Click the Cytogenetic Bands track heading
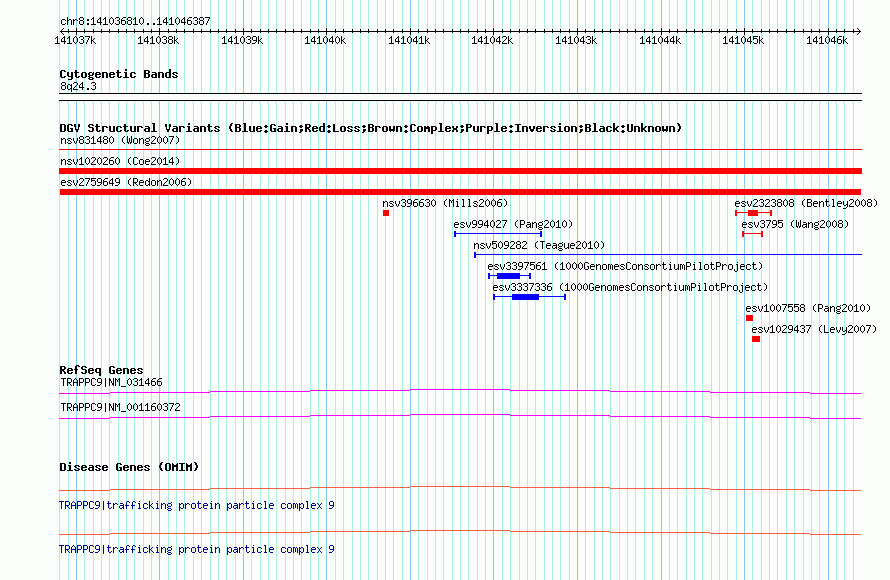This screenshot has height=580, width=890. 119,74
